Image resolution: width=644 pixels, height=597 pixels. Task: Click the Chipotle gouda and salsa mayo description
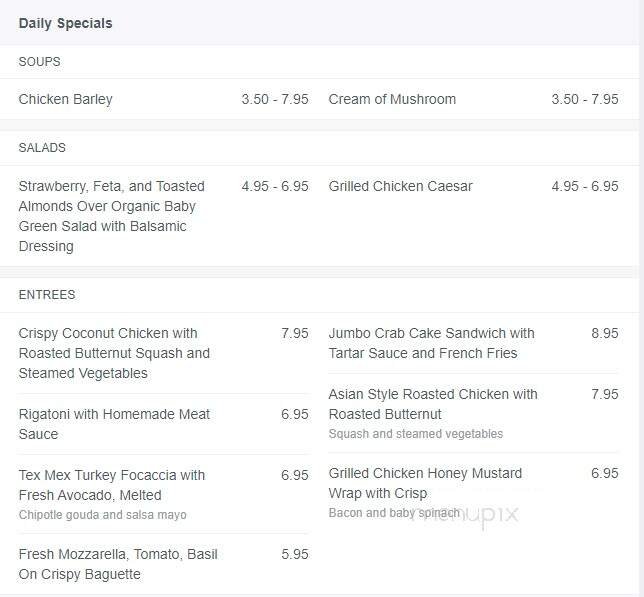102,515
